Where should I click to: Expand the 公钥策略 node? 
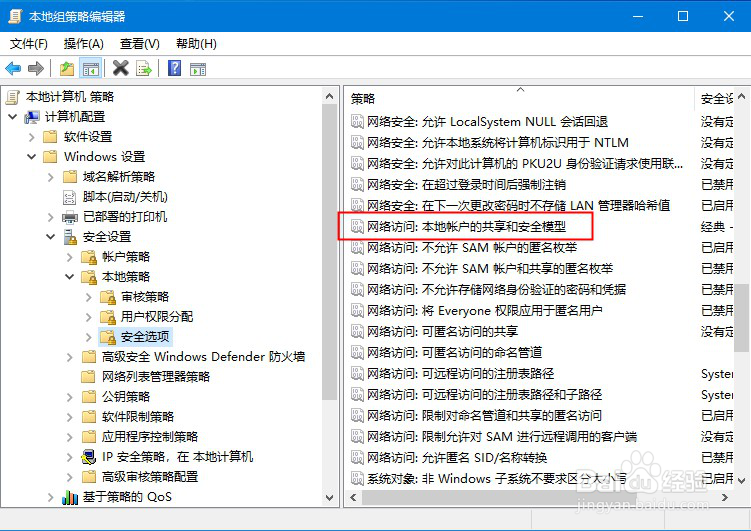coord(70,397)
